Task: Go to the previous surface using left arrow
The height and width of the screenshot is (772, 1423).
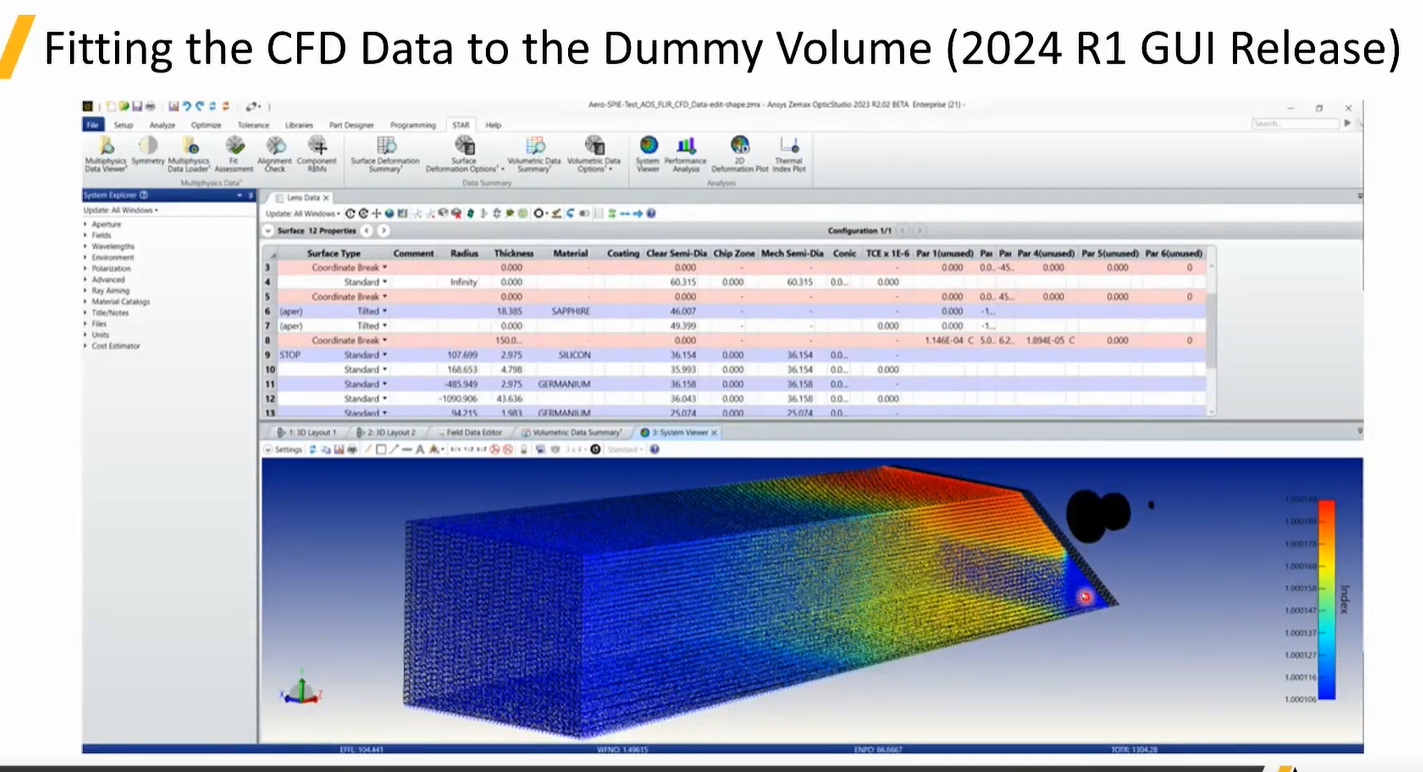Action: tap(367, 231)
